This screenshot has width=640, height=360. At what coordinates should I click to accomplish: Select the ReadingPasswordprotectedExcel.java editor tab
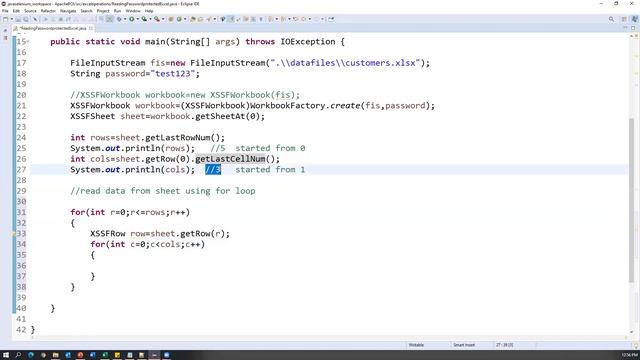[52, 28]
